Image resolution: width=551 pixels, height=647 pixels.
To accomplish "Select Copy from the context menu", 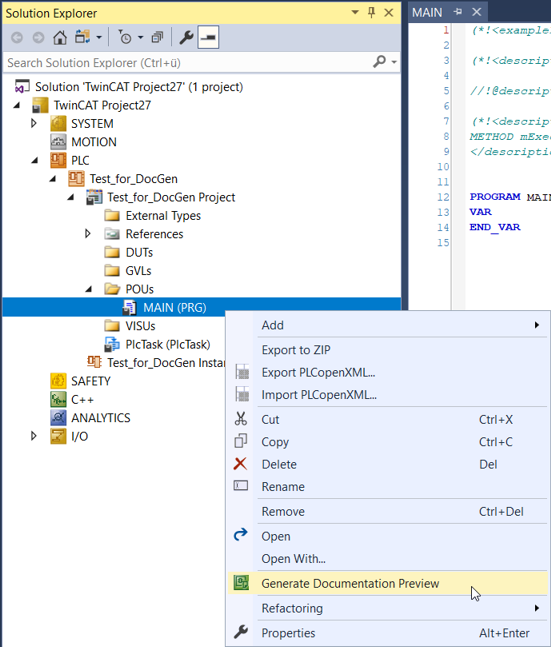I will coord(388,442).
